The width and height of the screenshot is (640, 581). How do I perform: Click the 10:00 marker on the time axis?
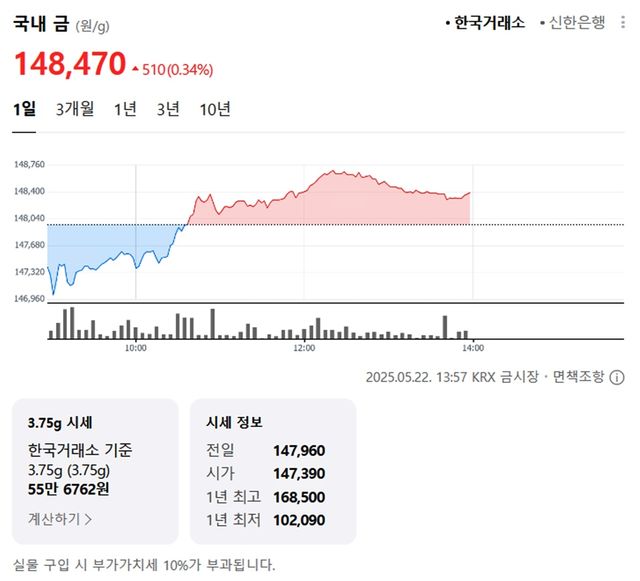[x=136, y=348]
